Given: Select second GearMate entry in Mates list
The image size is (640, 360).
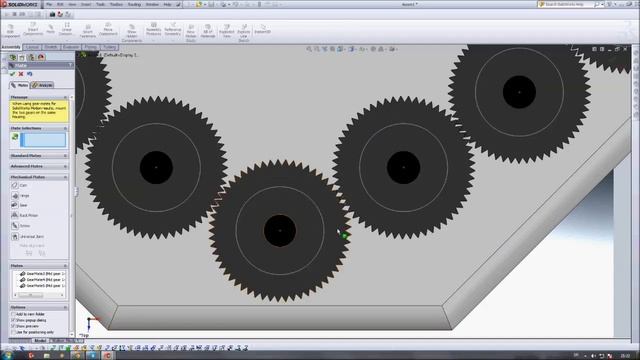Looking at the screenshot, I should (43, 280).
